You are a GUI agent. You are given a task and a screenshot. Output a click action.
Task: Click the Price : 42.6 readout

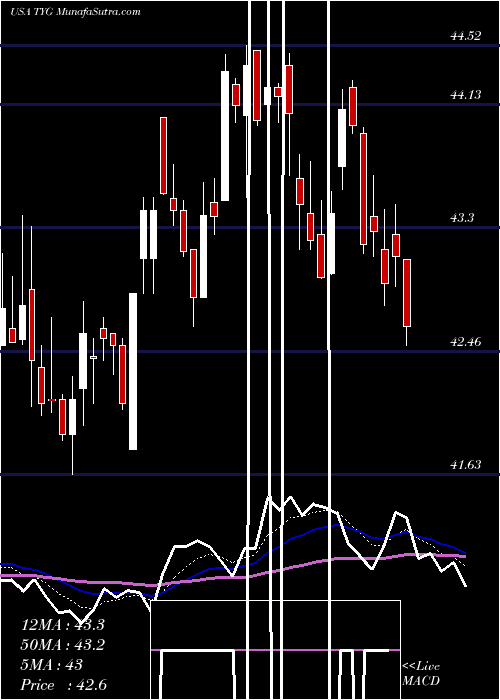[64, 685]
